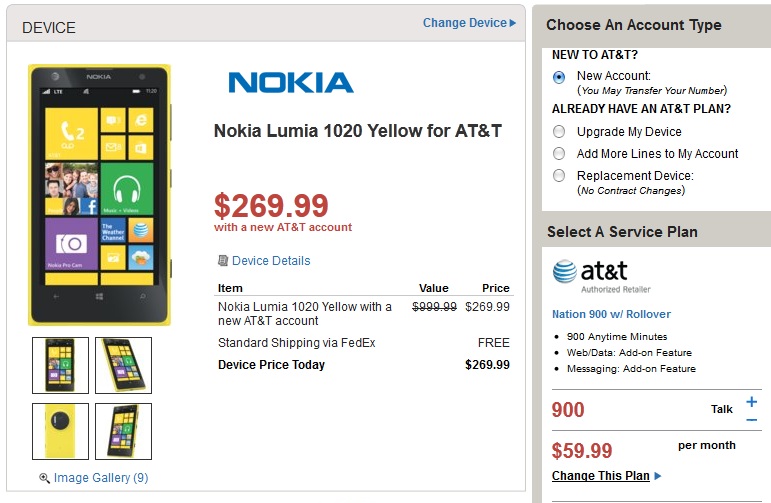Decrease talk minutes with minus icon

(751, 419)
